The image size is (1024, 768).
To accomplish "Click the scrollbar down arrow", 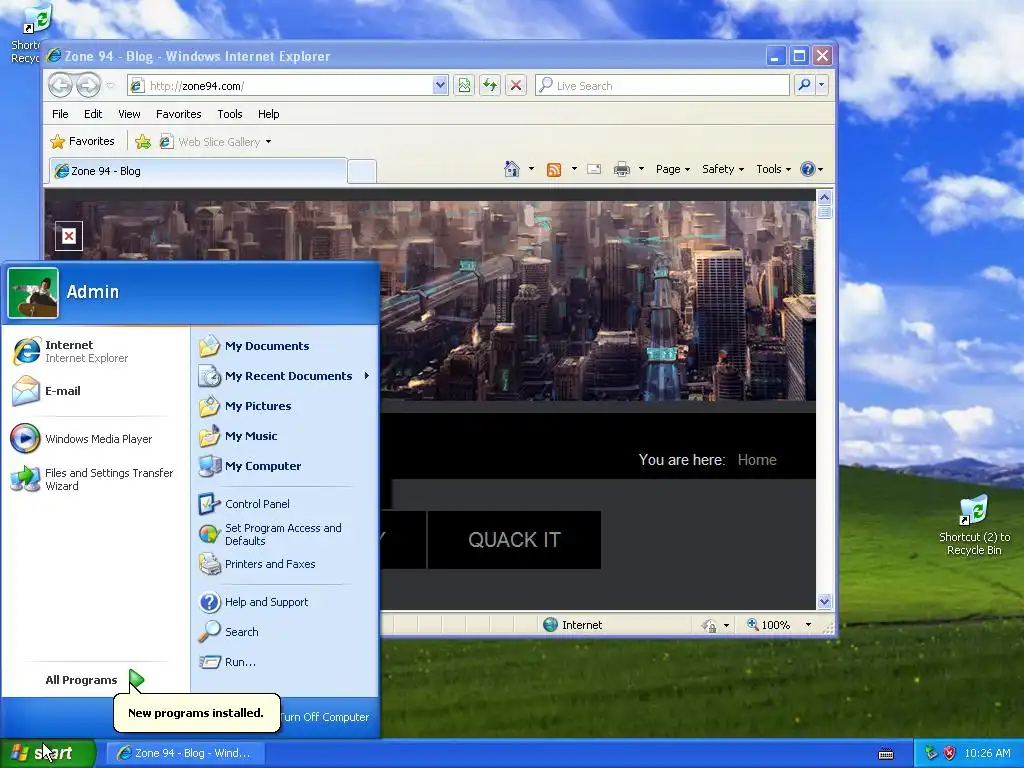I will pyautogui.click(x=824, y=601).
